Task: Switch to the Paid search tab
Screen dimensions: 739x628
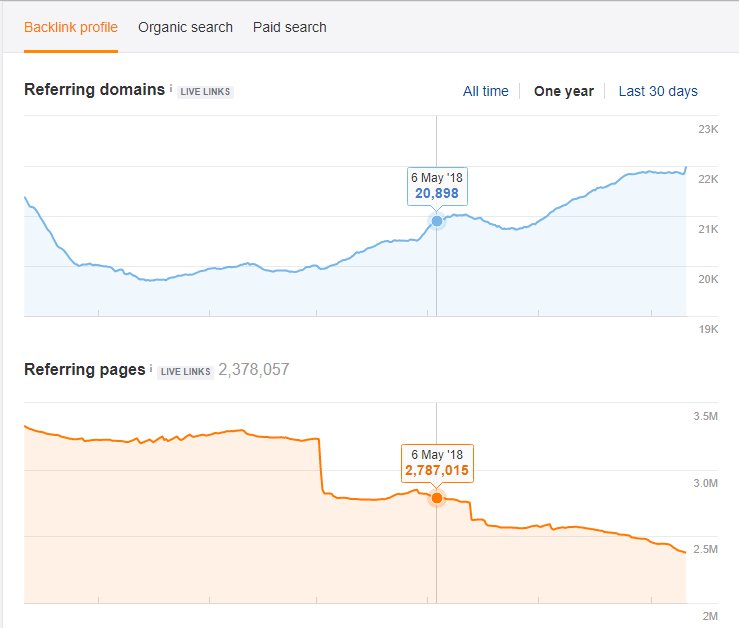Action: pos(289,27)
